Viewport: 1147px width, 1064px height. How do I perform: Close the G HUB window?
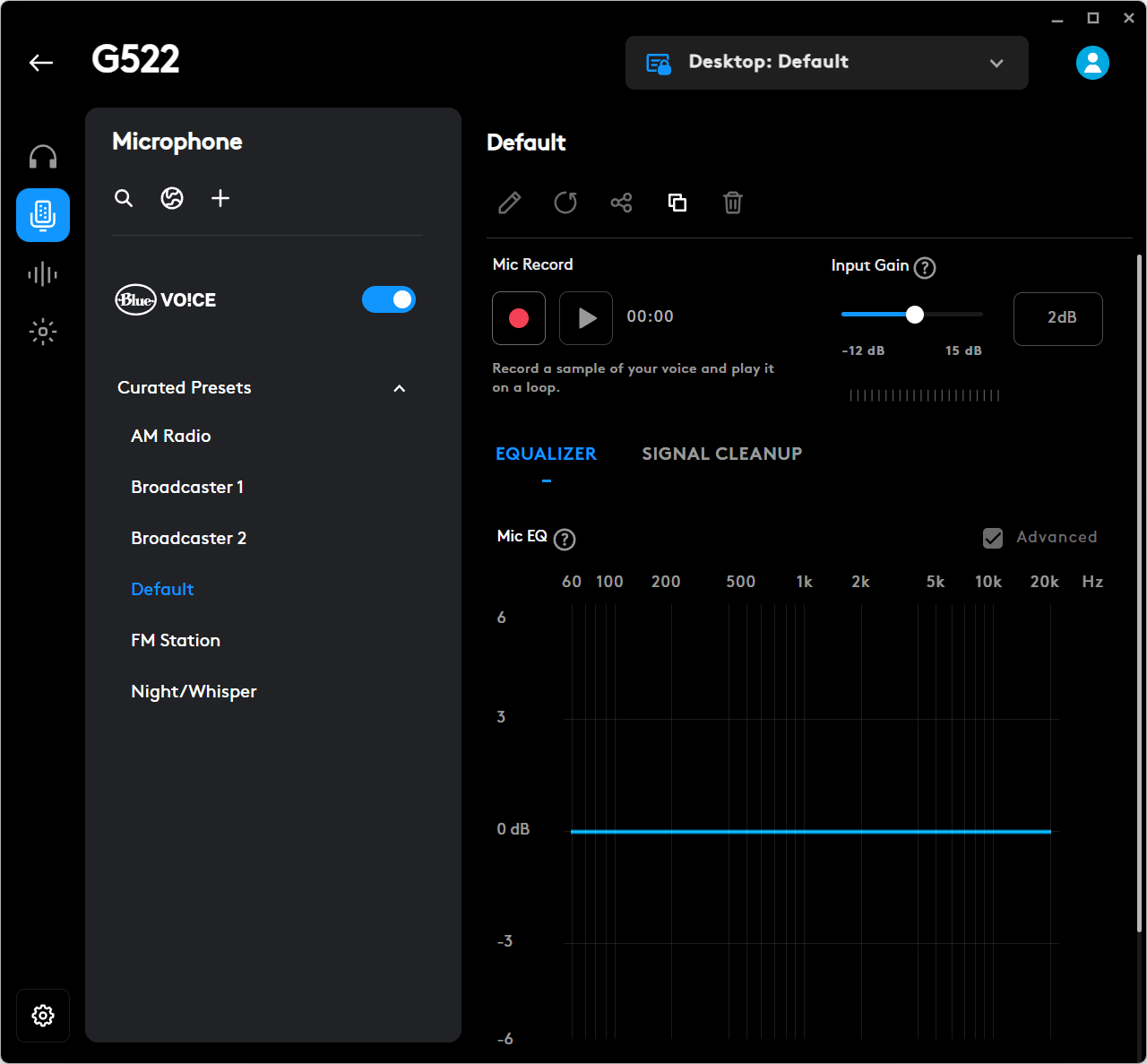[1129, 19]
